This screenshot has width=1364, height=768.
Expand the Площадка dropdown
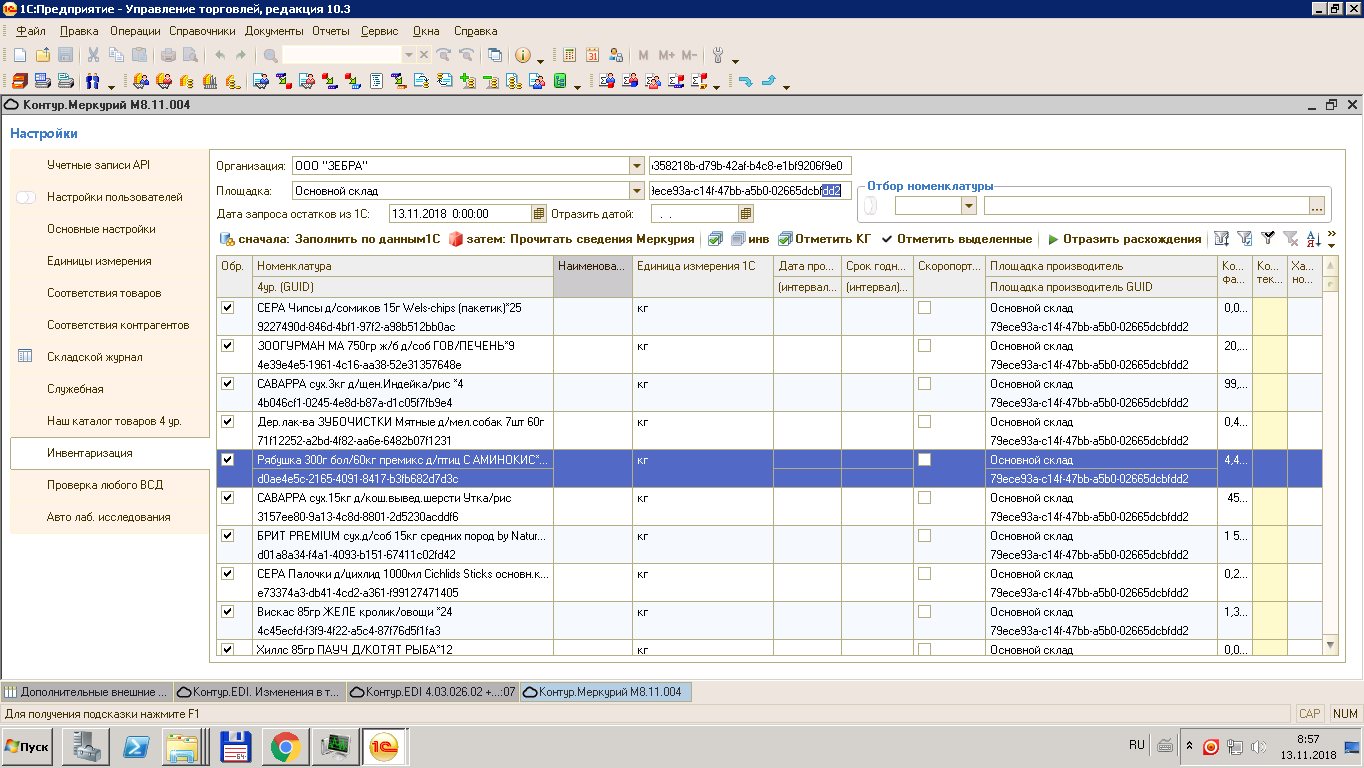(637, 190)
